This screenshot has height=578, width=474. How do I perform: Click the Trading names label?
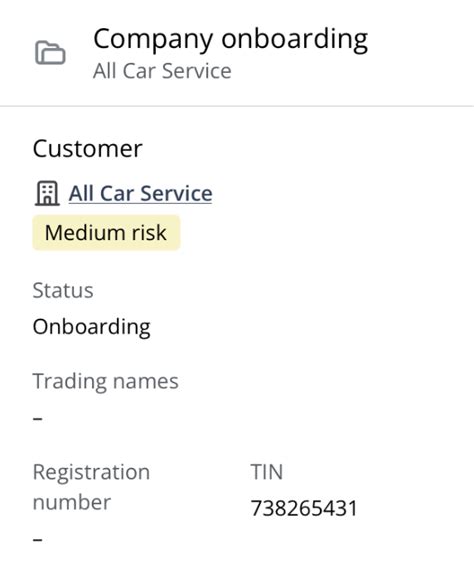(105, 381)
